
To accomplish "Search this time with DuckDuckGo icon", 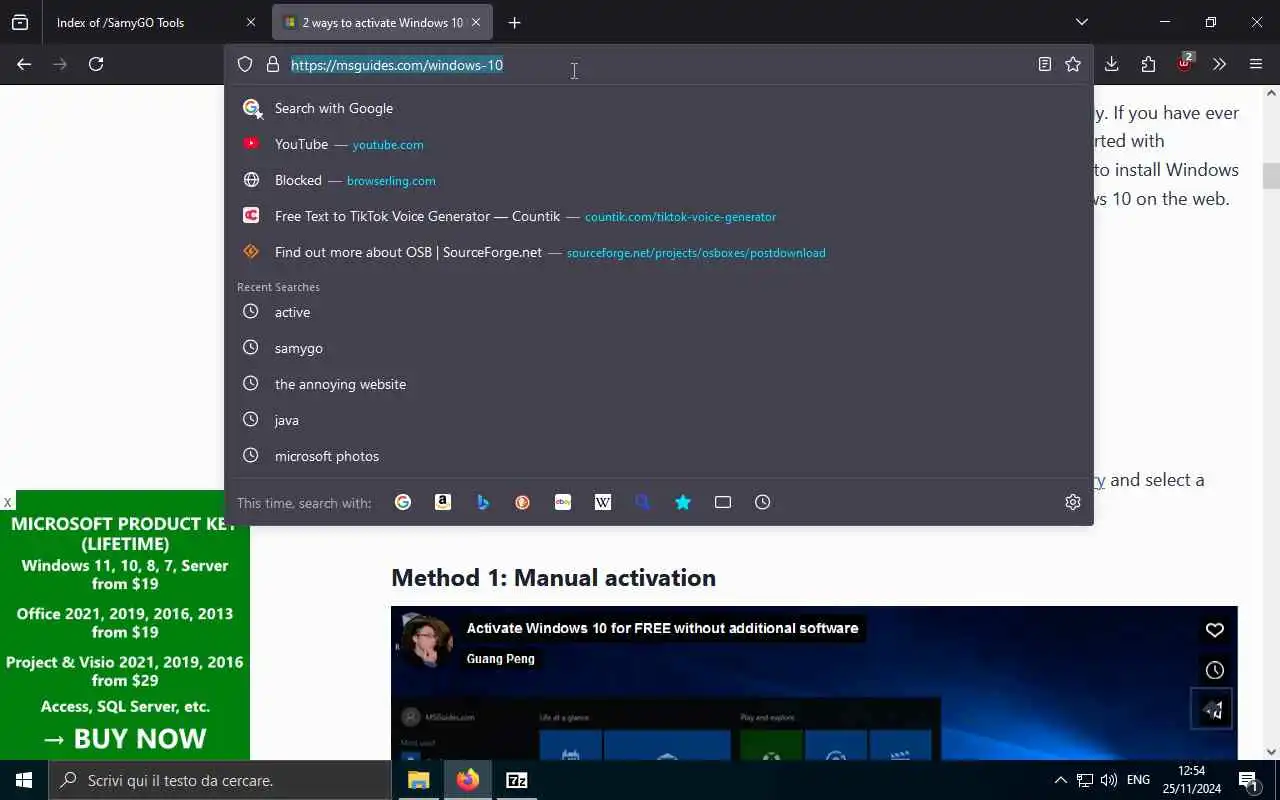I will pos(523,502).
